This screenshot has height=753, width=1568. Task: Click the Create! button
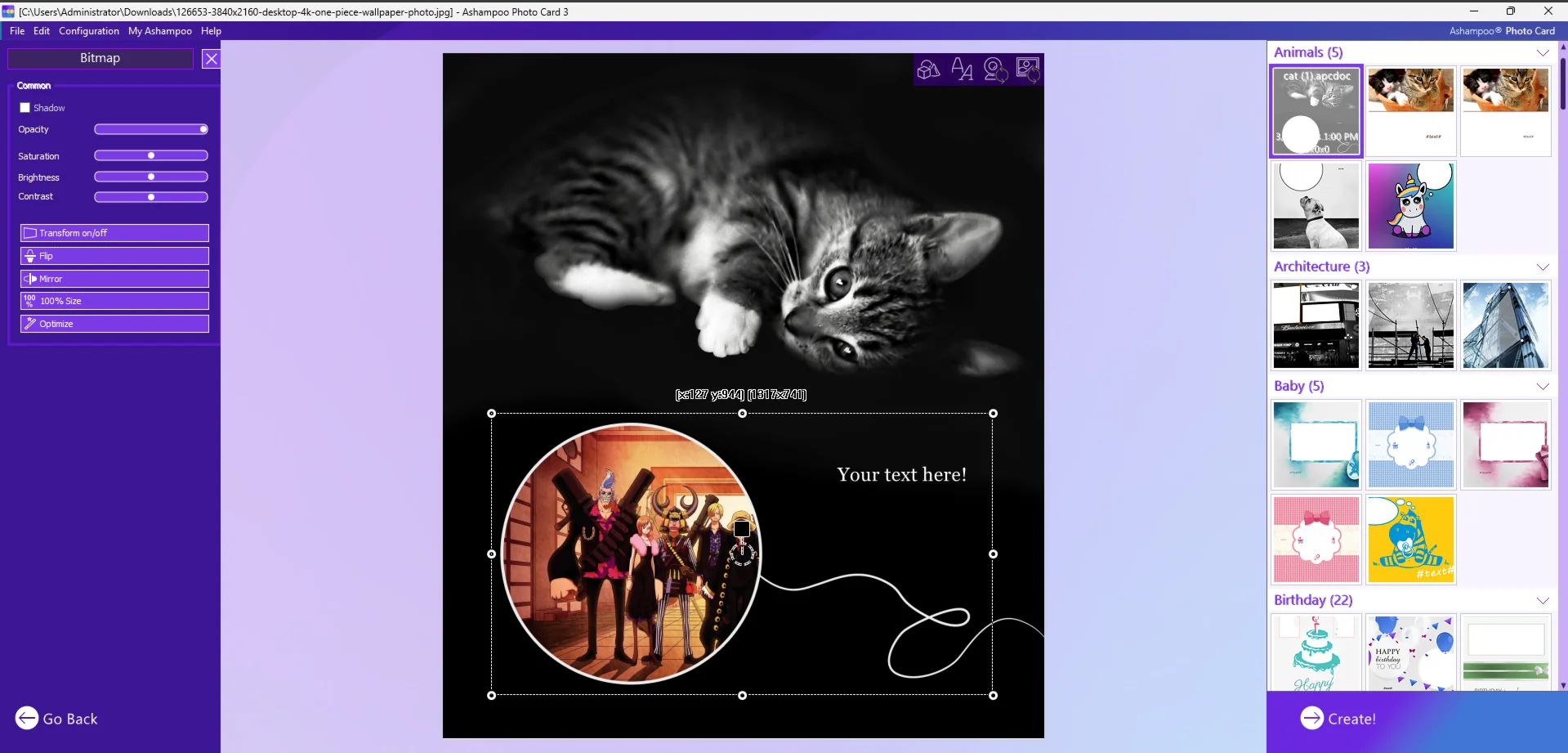point(1338,719)
